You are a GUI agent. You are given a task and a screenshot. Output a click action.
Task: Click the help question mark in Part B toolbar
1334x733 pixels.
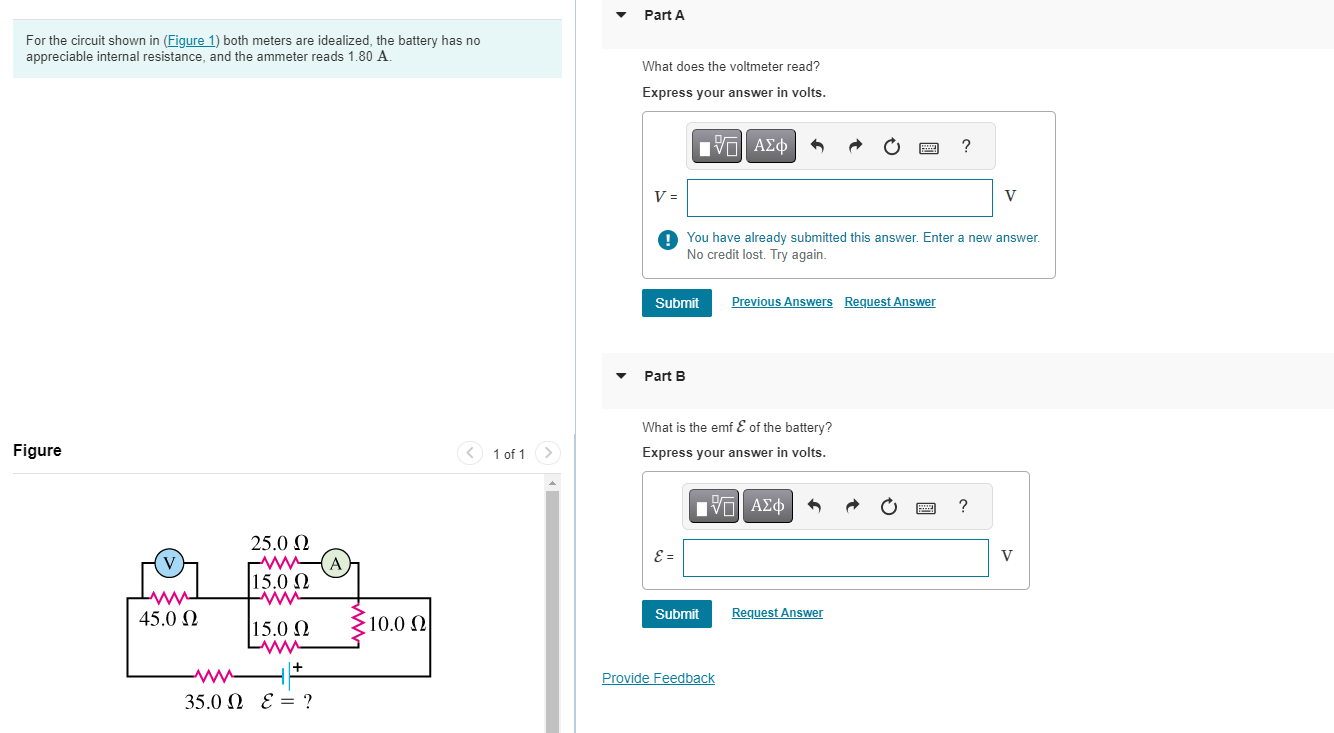962,506
